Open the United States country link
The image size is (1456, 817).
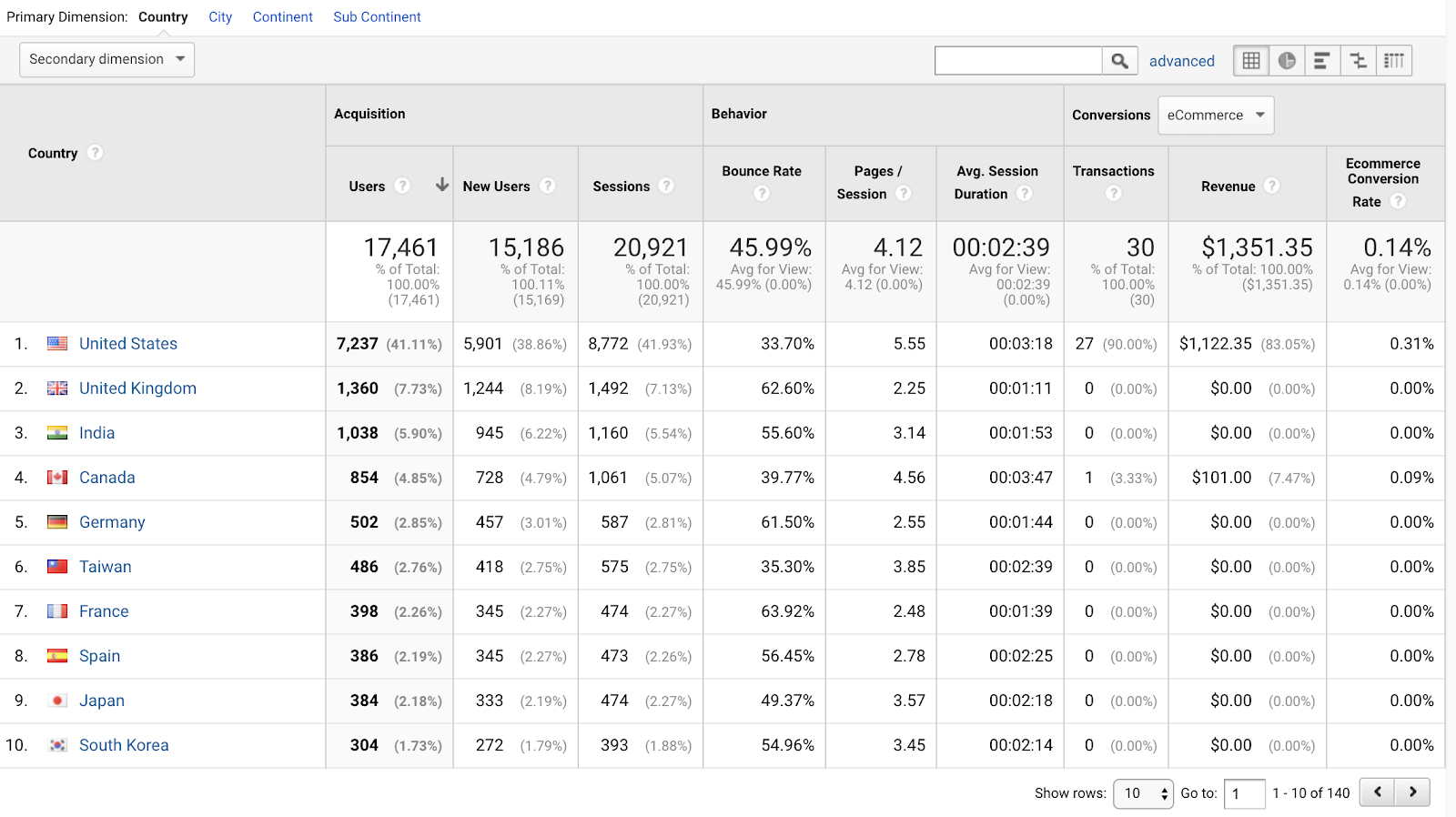[128, 344]
